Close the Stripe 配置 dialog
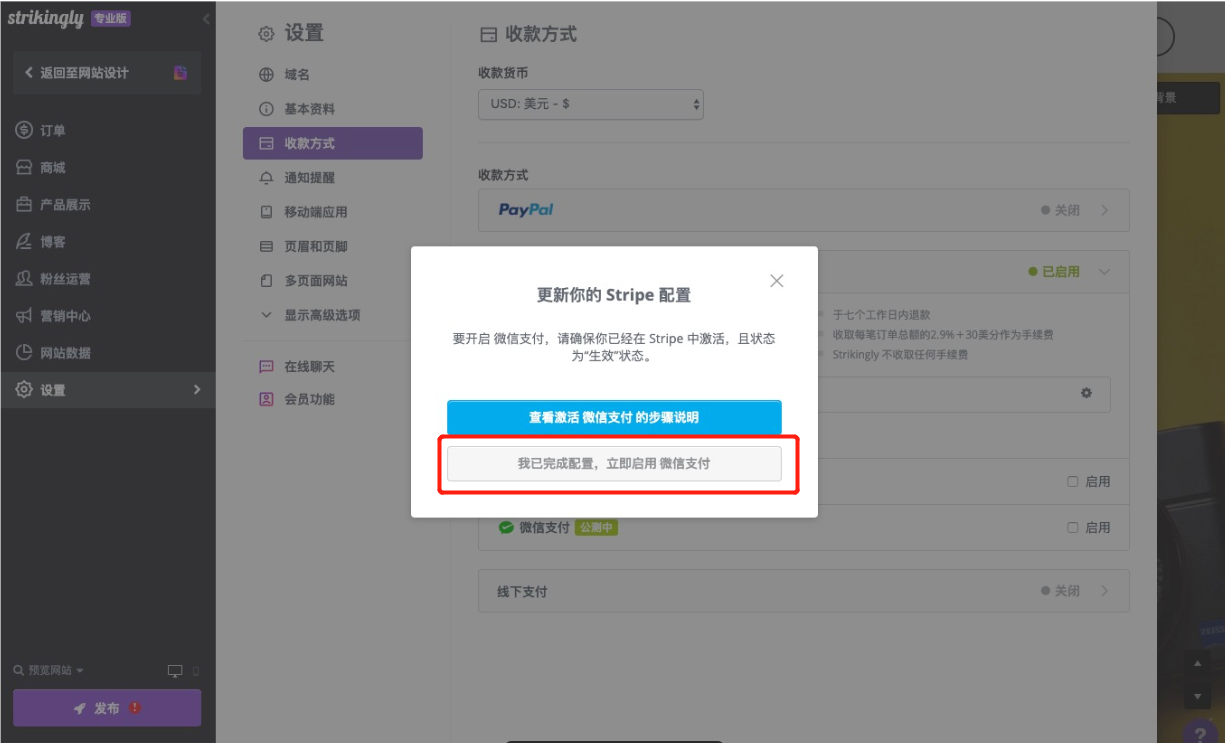 pos(776,281)
